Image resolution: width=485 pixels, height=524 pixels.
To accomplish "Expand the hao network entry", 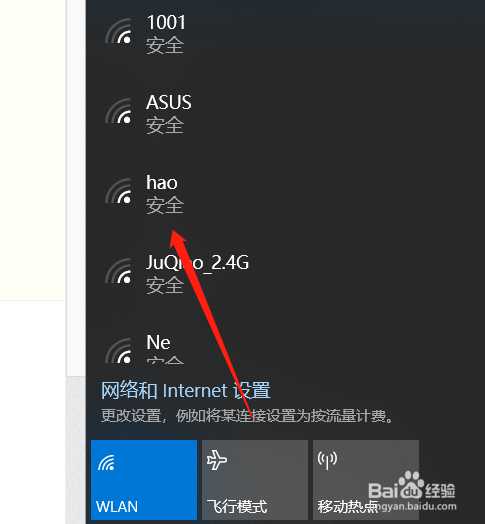I will [285, 193].
